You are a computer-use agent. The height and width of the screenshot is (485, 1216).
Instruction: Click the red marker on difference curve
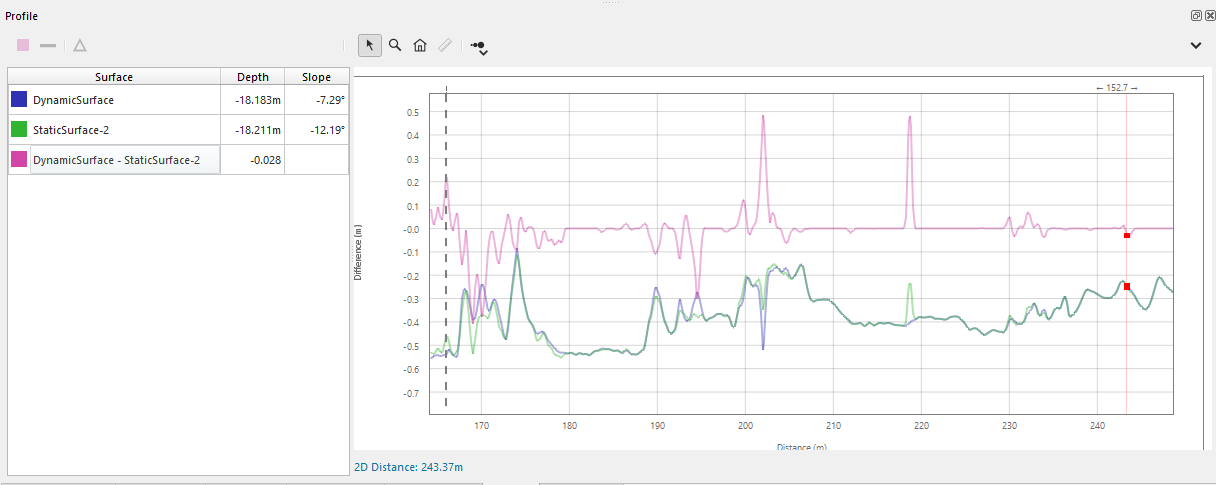[1127, 236]
